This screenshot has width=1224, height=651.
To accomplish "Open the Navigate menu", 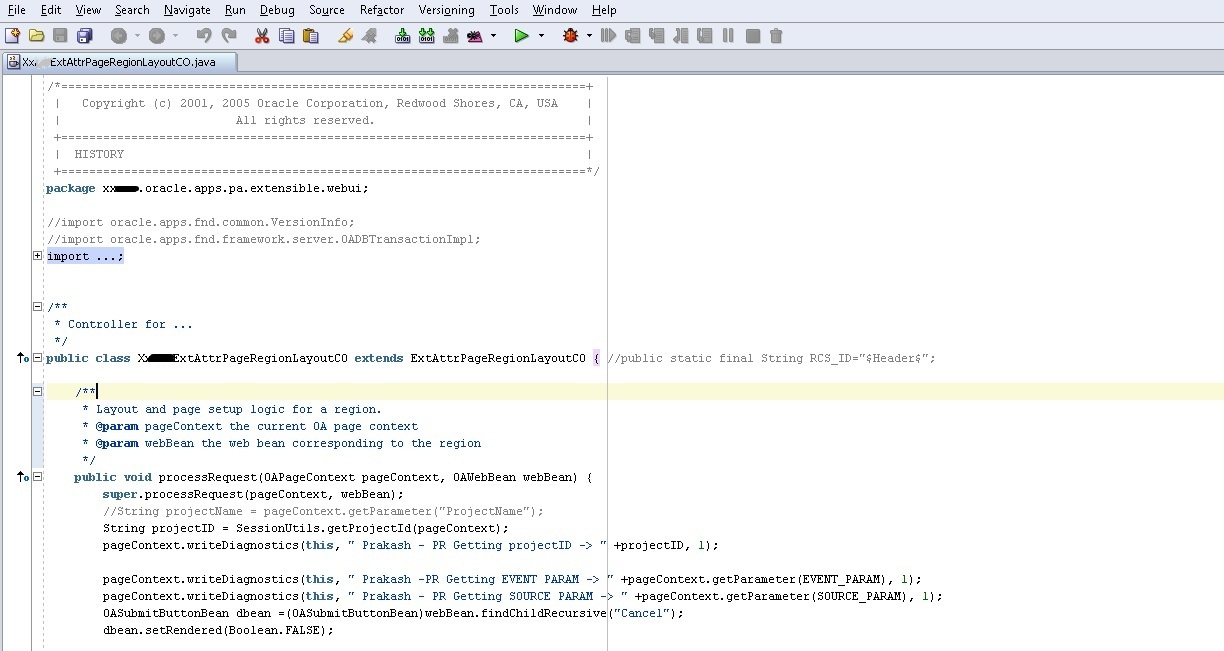I will point(187,10).
